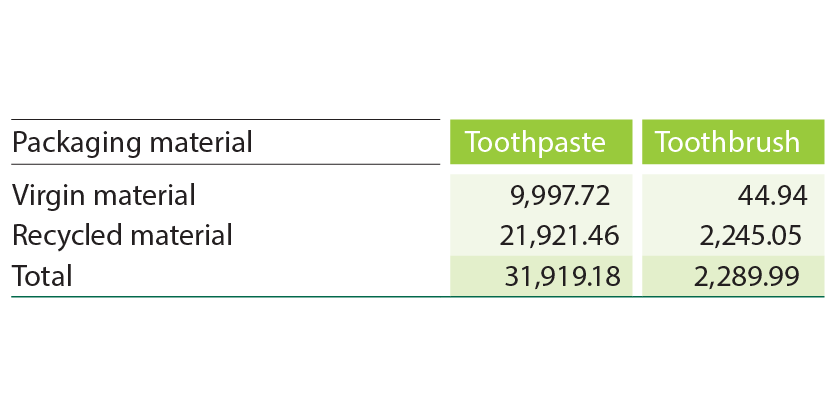Select the green Toothbrush column header
The width and height of the screenshot is (834, 417).
727,142
